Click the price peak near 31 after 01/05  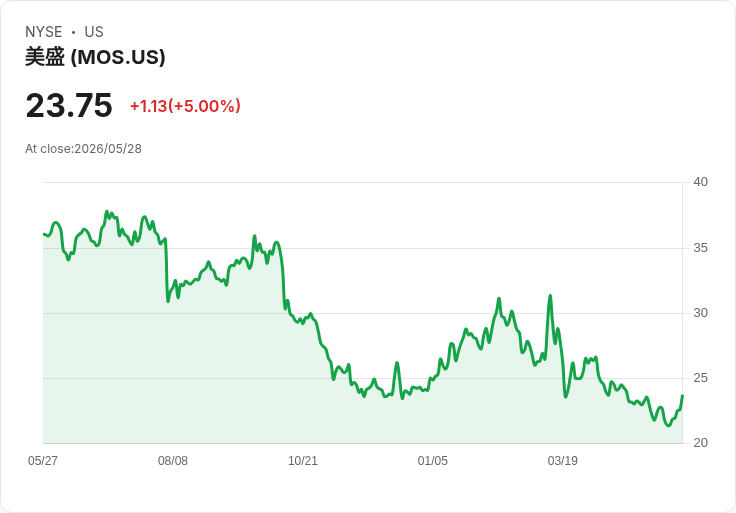pos(498,299)
